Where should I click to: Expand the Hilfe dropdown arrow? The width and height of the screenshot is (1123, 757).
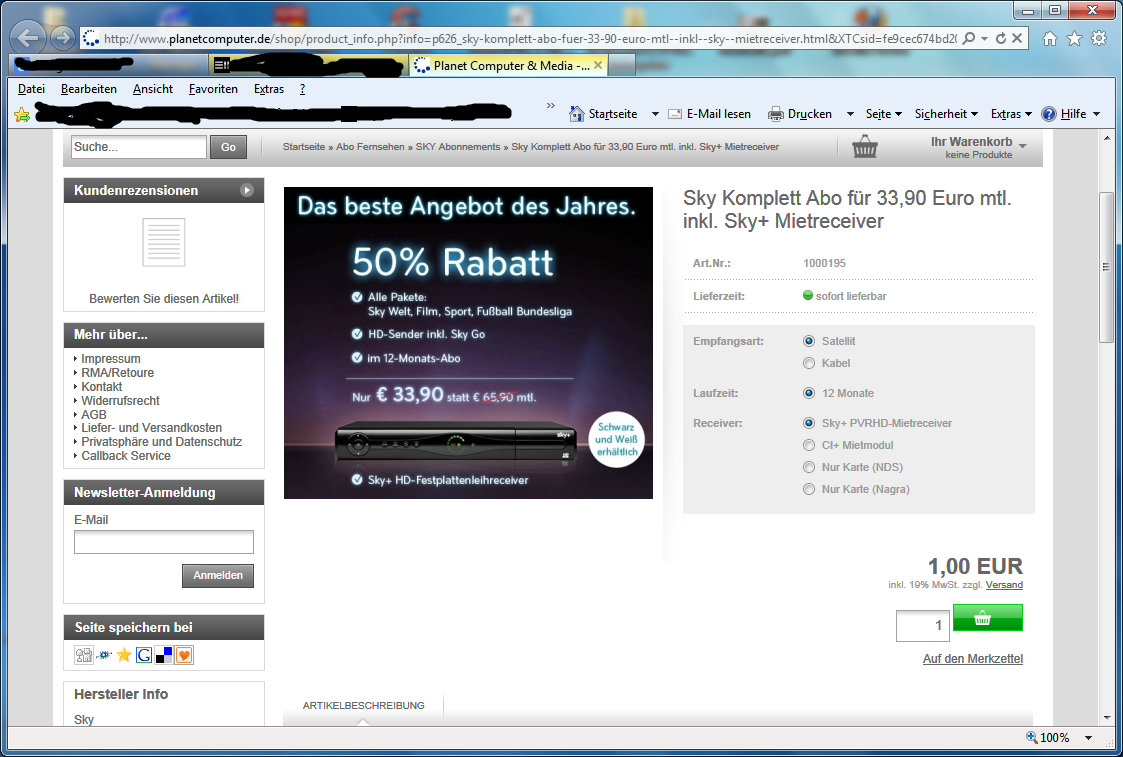1096,114
